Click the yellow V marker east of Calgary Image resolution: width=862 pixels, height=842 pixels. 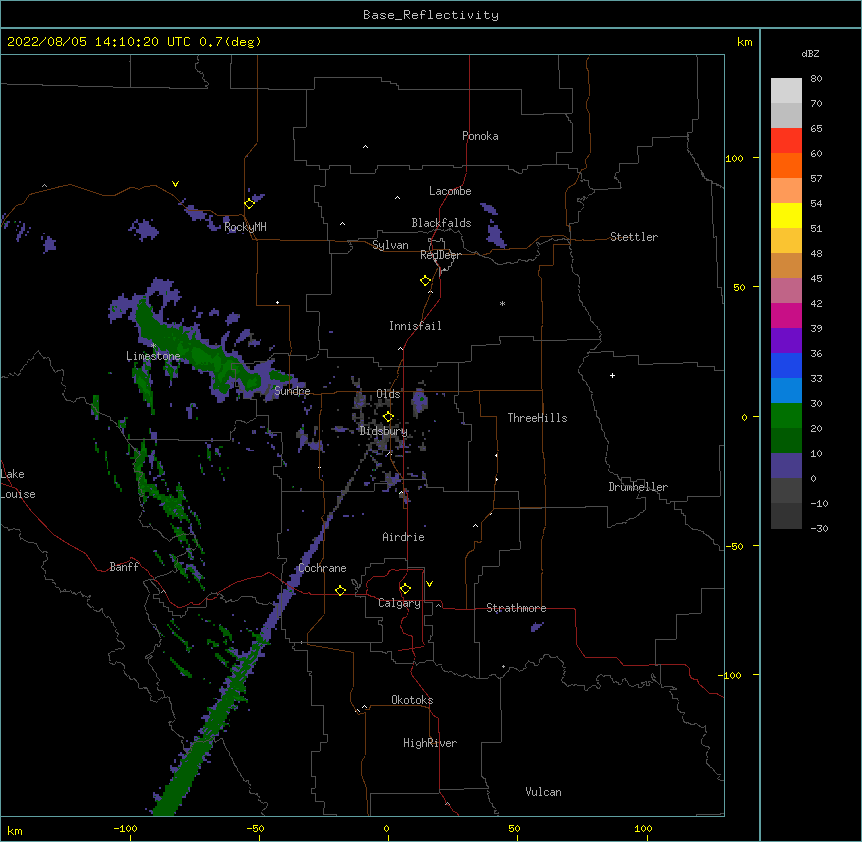(429, 584)
